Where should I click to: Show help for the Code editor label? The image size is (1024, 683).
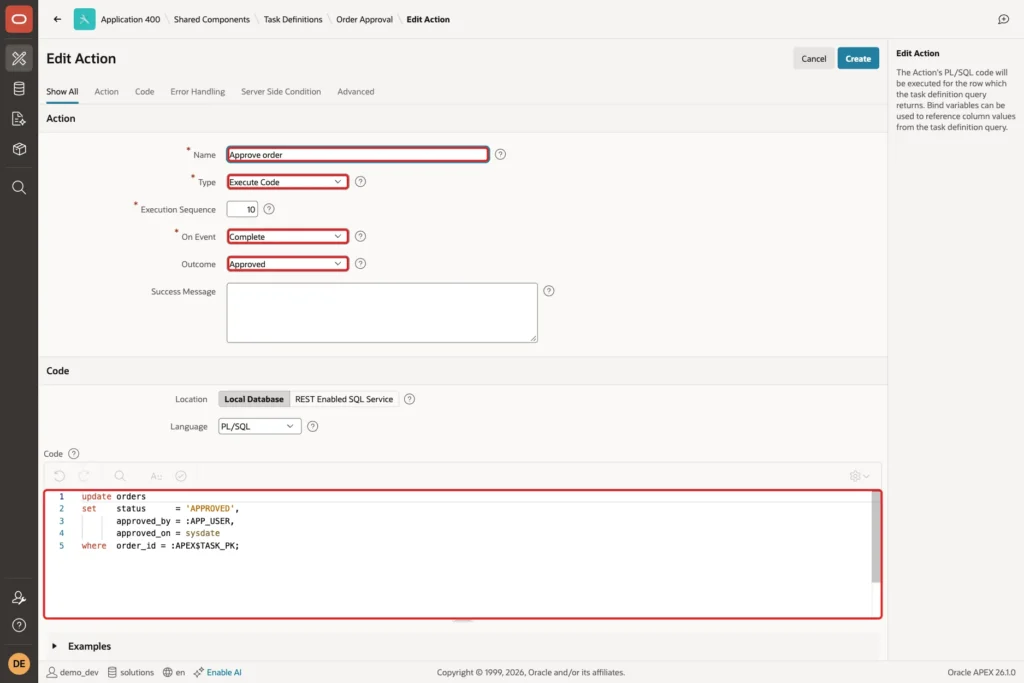[74, 453]
